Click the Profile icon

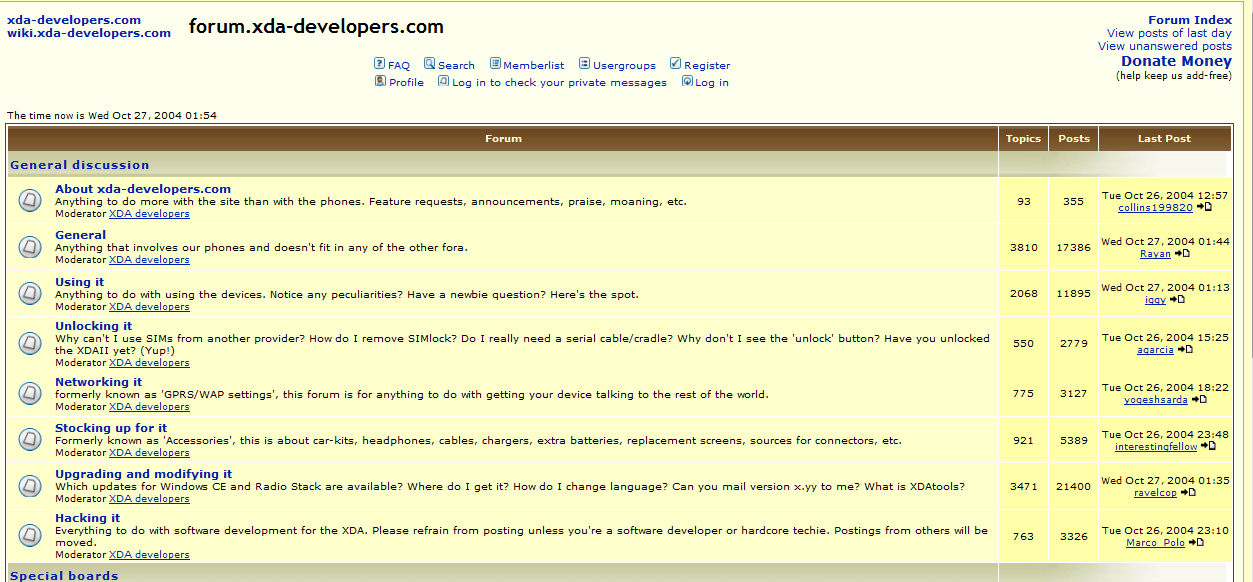point(380,81)
